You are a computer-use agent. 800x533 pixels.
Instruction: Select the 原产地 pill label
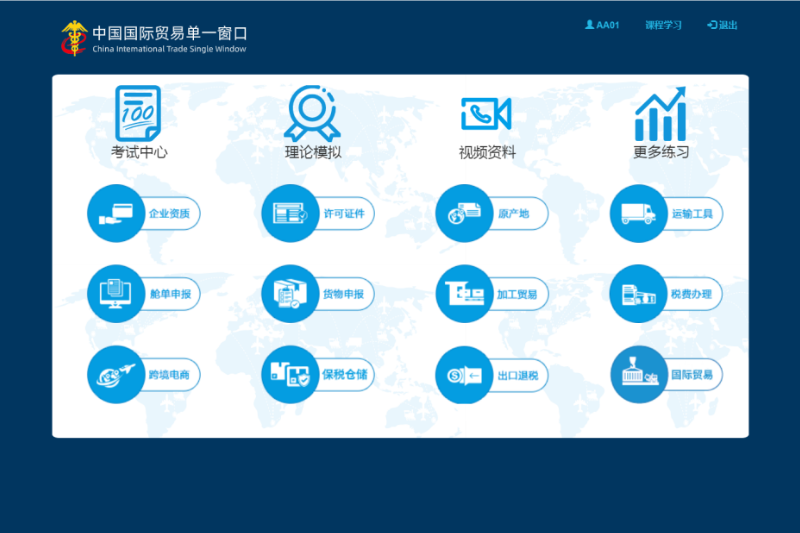point(513,214)
